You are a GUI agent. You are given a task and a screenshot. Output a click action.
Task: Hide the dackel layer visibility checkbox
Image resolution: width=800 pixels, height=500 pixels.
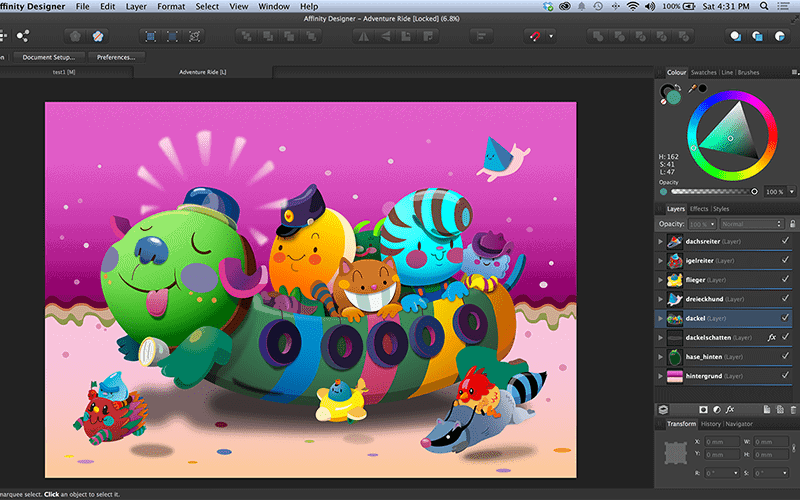point(785,317)
